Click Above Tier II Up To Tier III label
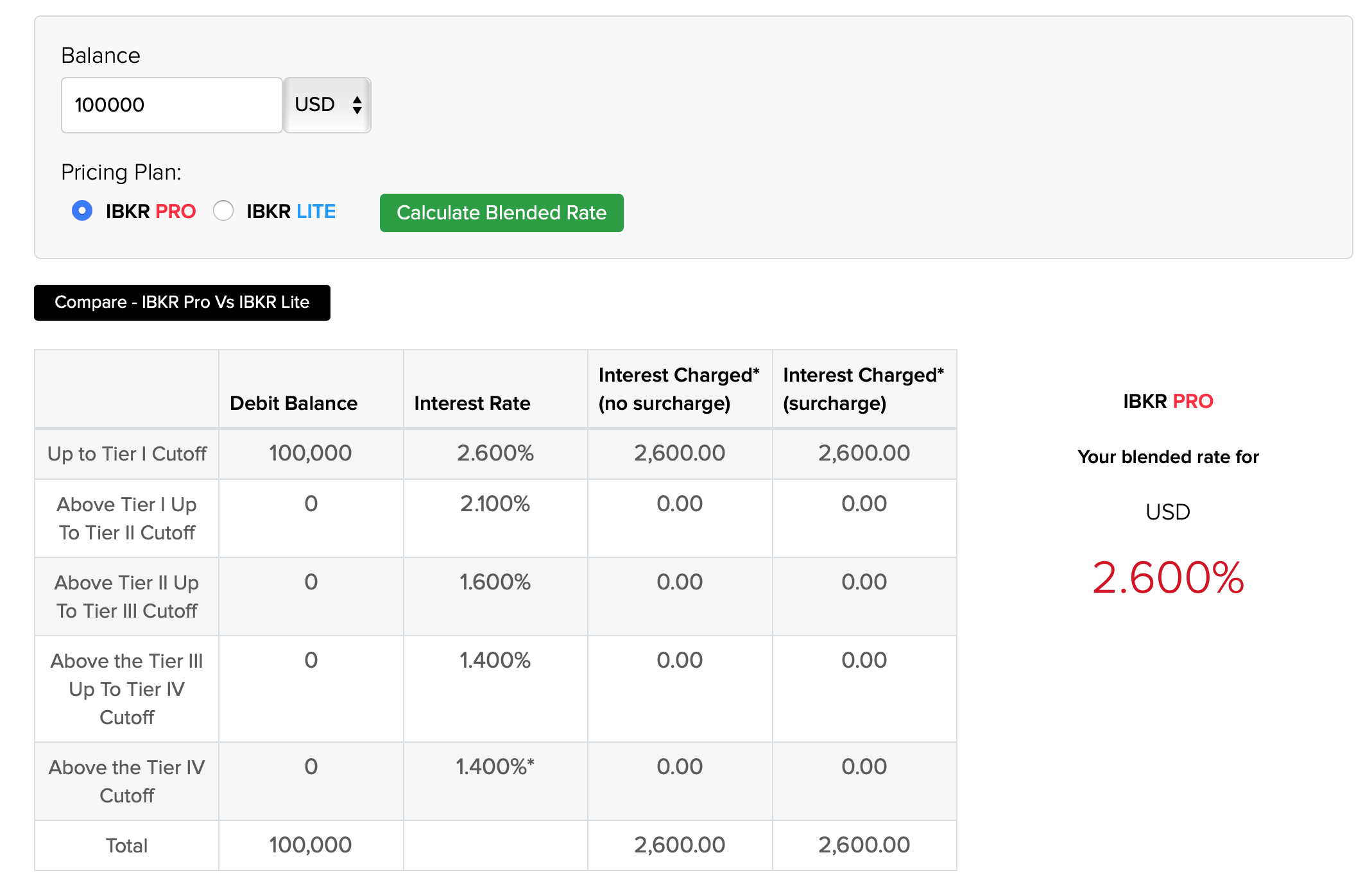Screen dimensions: 1372x889 tap(127, 597)
